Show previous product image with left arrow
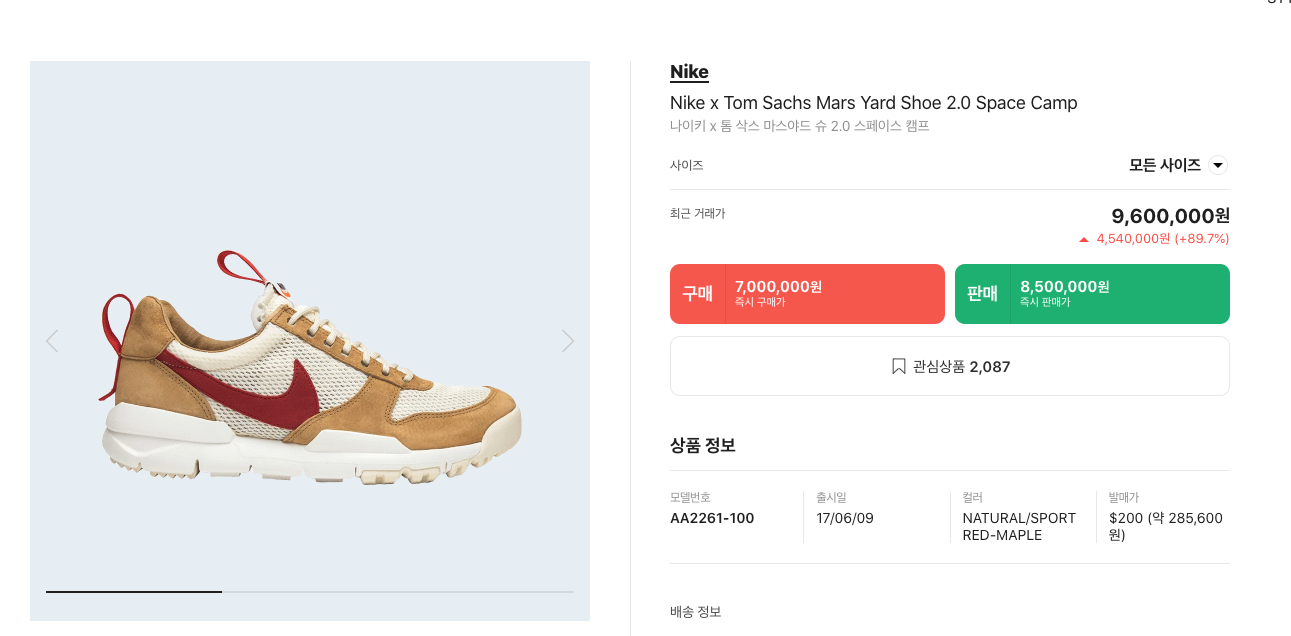 (x=52, y=341)
